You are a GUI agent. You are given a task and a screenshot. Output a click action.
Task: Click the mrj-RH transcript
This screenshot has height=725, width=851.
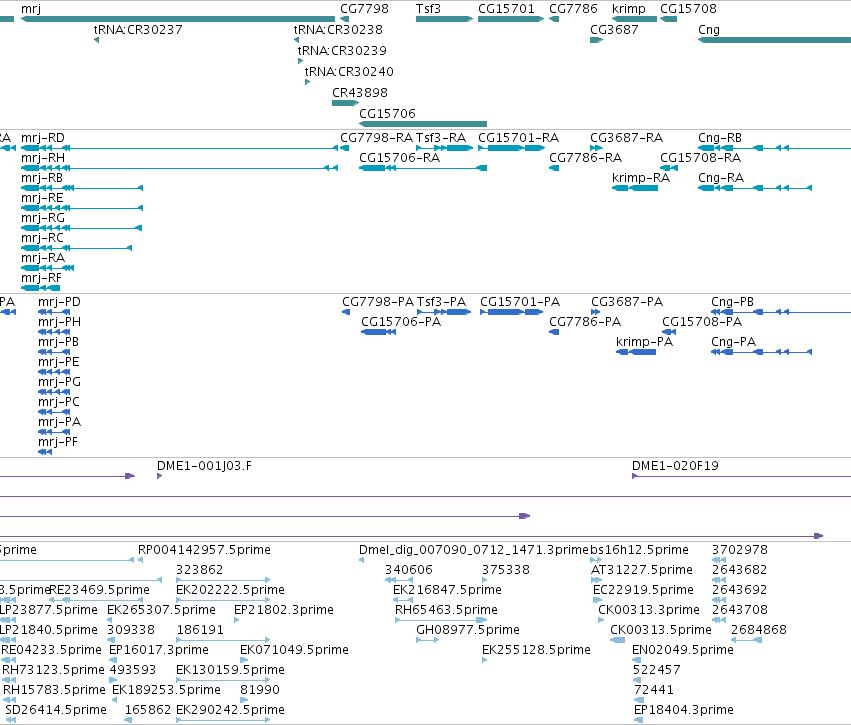(179, 168)
